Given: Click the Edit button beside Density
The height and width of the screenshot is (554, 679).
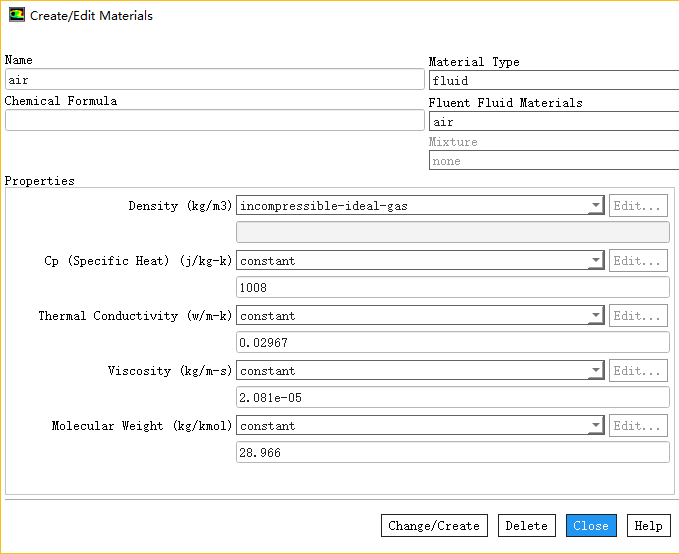Looking at the screenshot, I should tap(638, 206).
